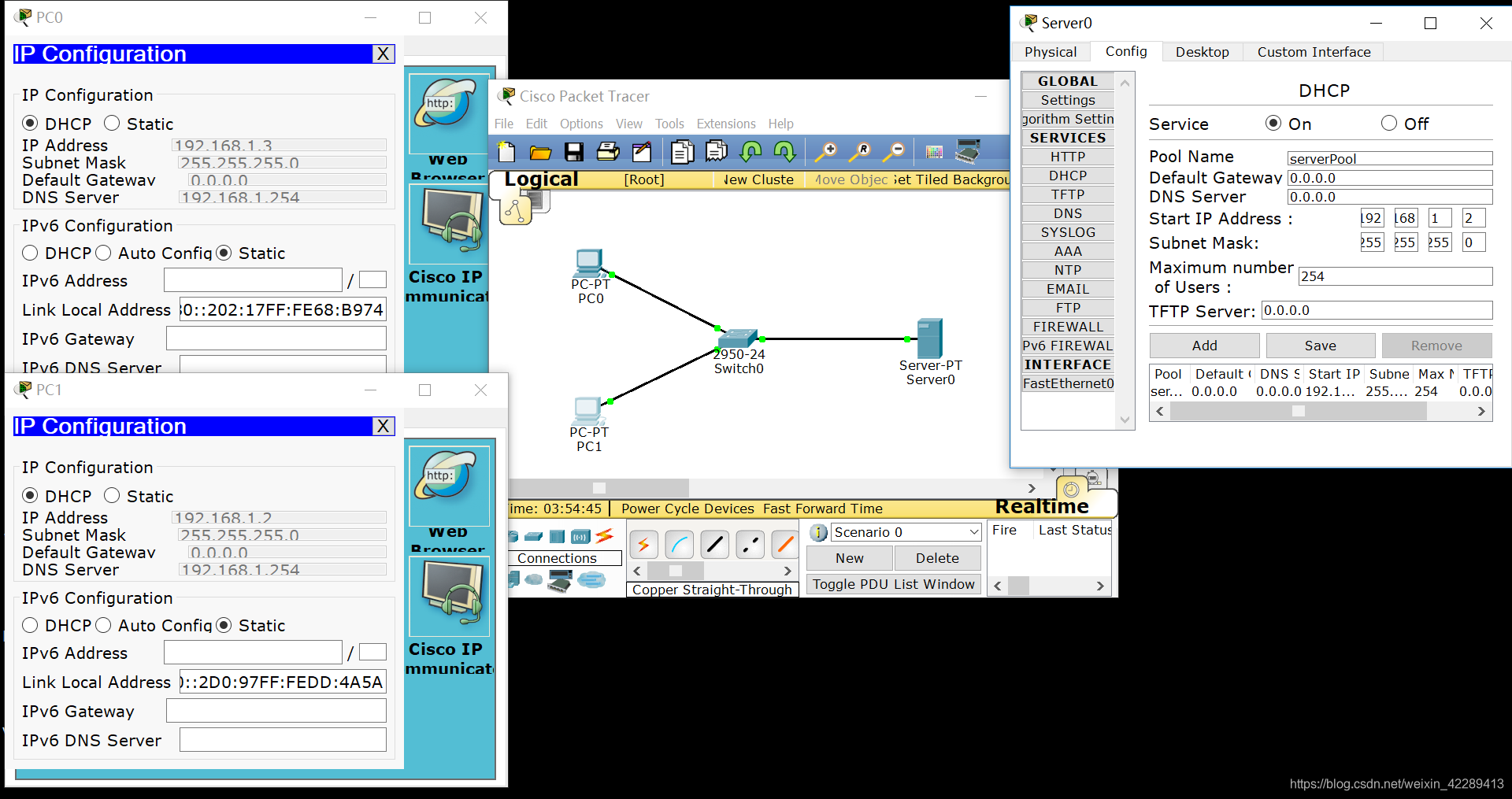
Task: Open the custom devices dialog icon
Action: coord(968,151)
